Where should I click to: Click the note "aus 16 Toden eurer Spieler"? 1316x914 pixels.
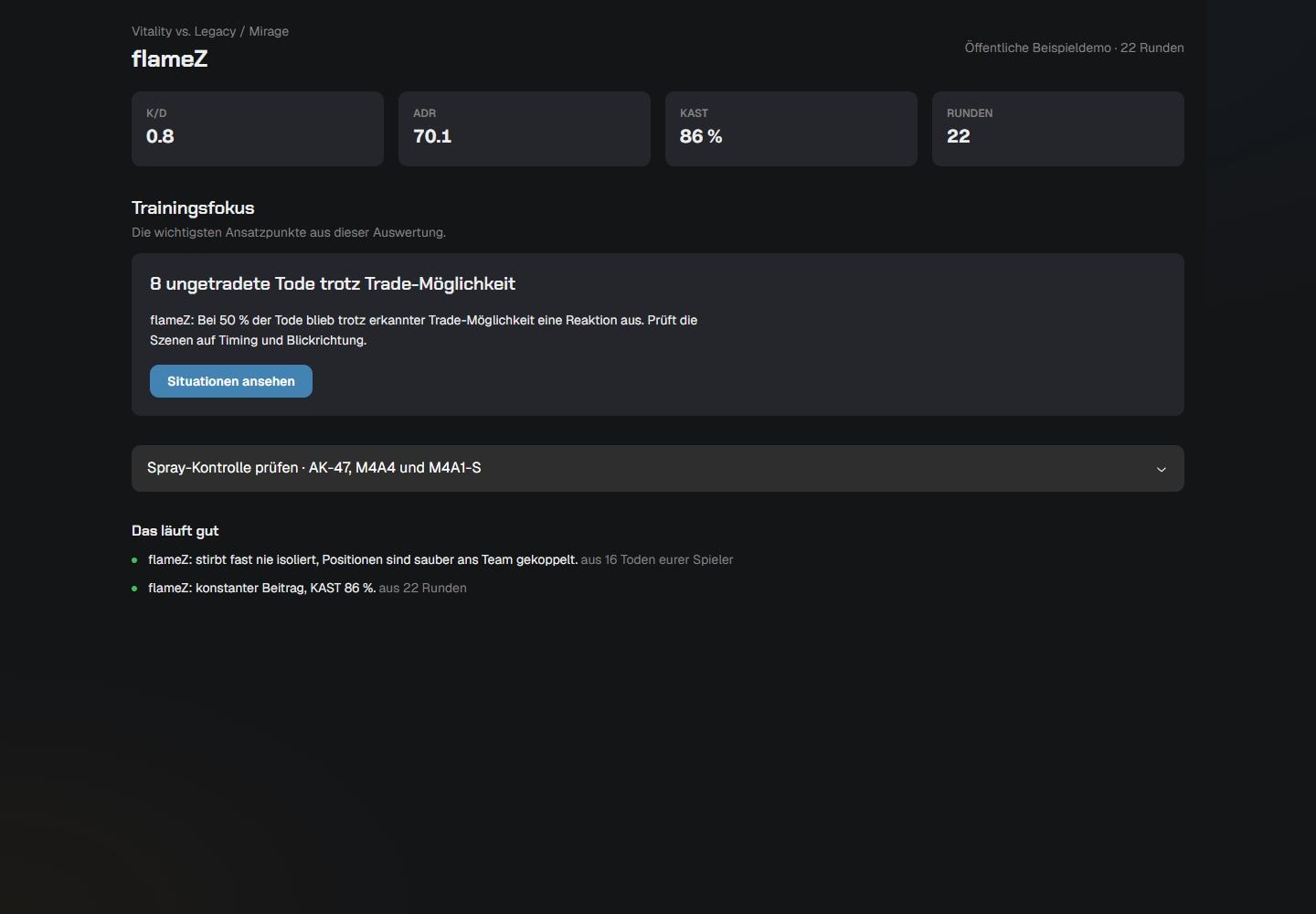657,559
